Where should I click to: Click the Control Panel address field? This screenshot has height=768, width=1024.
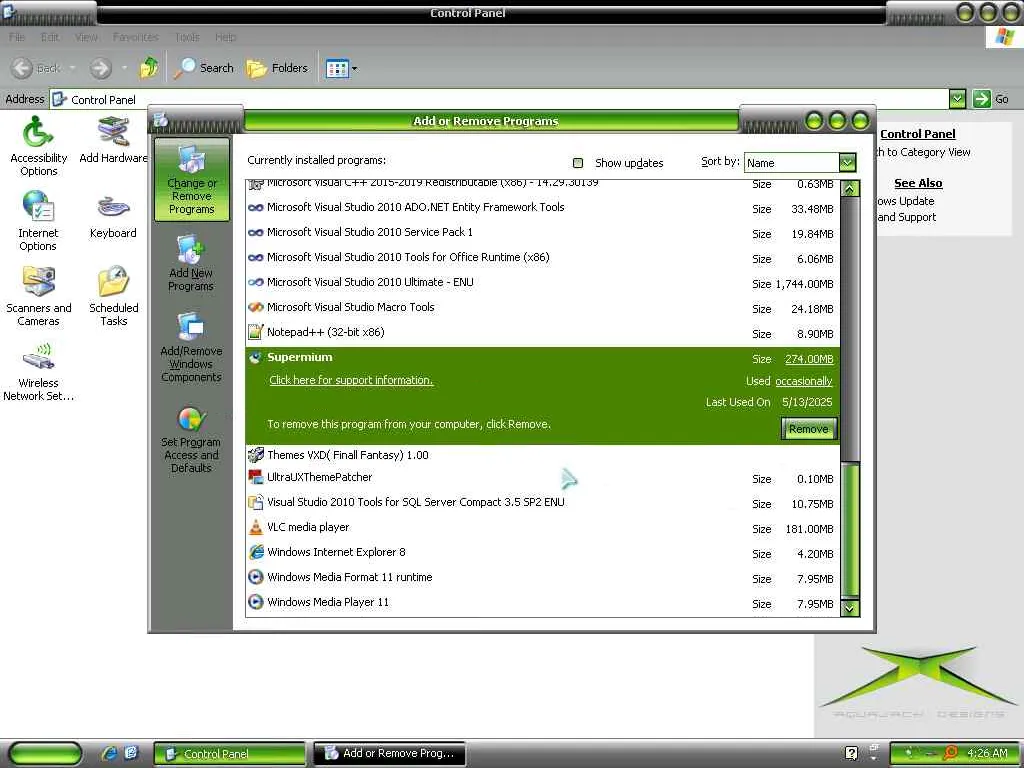(500, 99)
